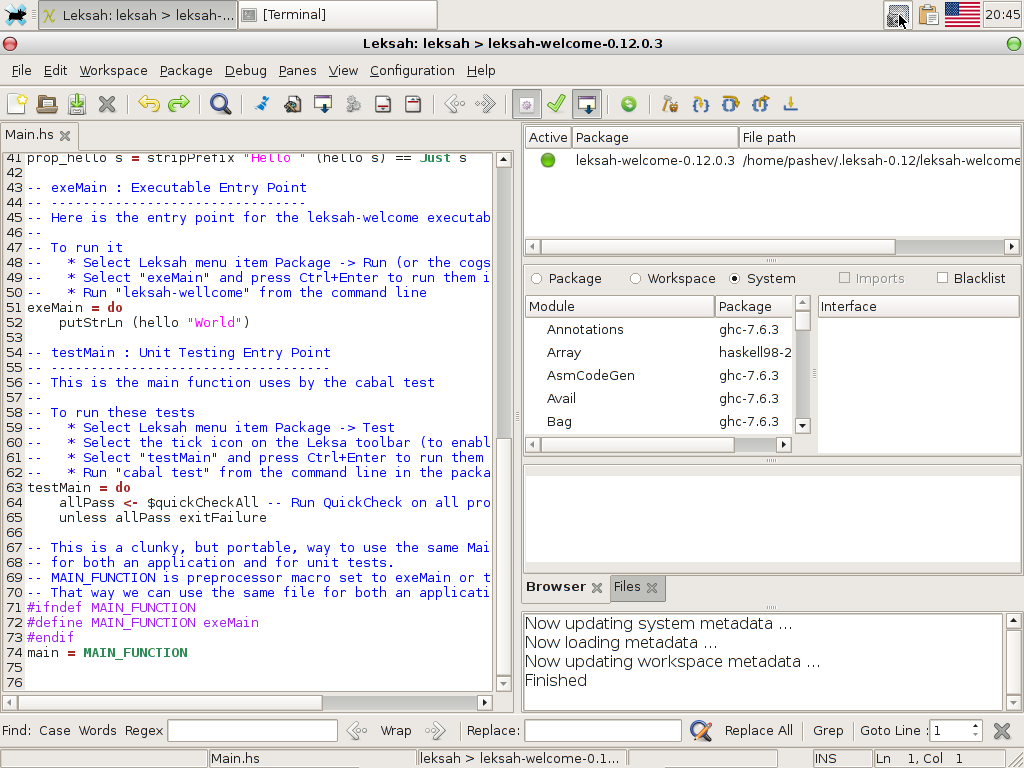Click the Active column header
This screenshot has height=768, width=1024.
pos(548,137)
